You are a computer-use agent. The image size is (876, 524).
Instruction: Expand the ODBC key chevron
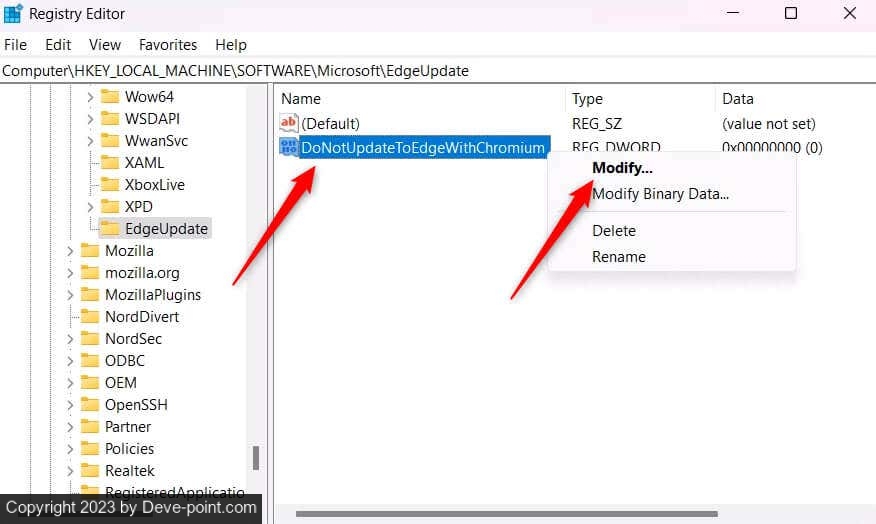coord(70,361)
